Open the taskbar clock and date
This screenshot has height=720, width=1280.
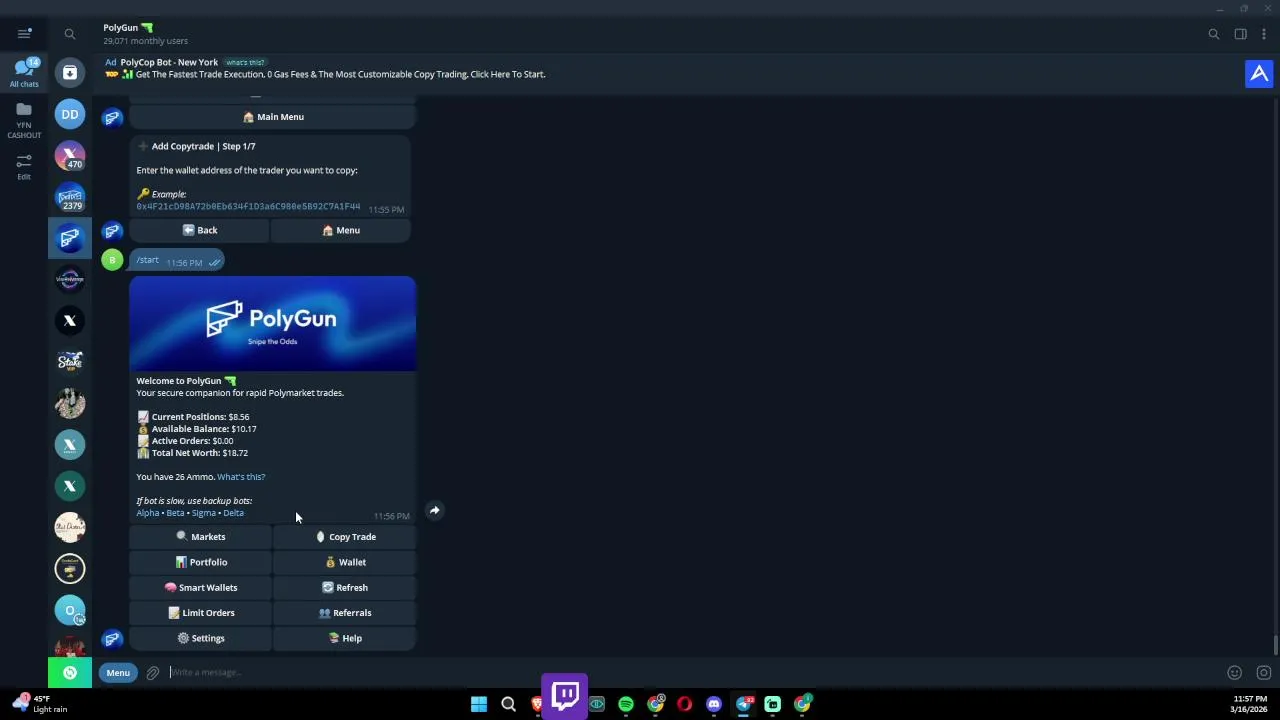tap(1249, 704)
